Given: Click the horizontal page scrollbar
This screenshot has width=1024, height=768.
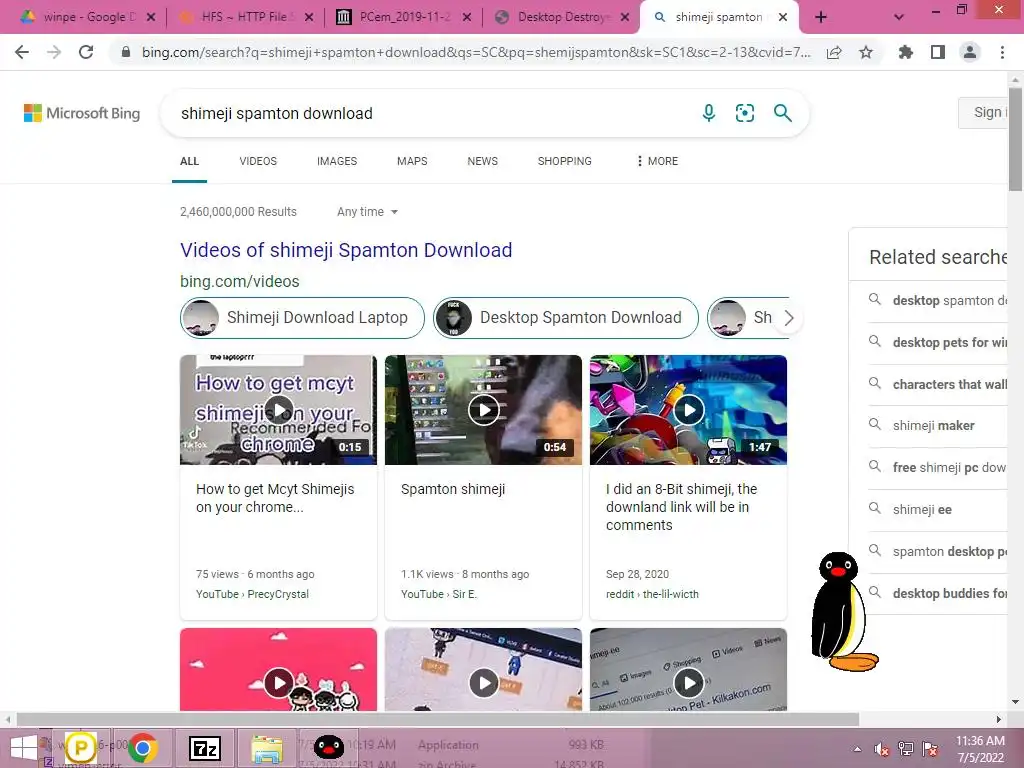Looking at the screenshot, I should (x=438, y=719).
